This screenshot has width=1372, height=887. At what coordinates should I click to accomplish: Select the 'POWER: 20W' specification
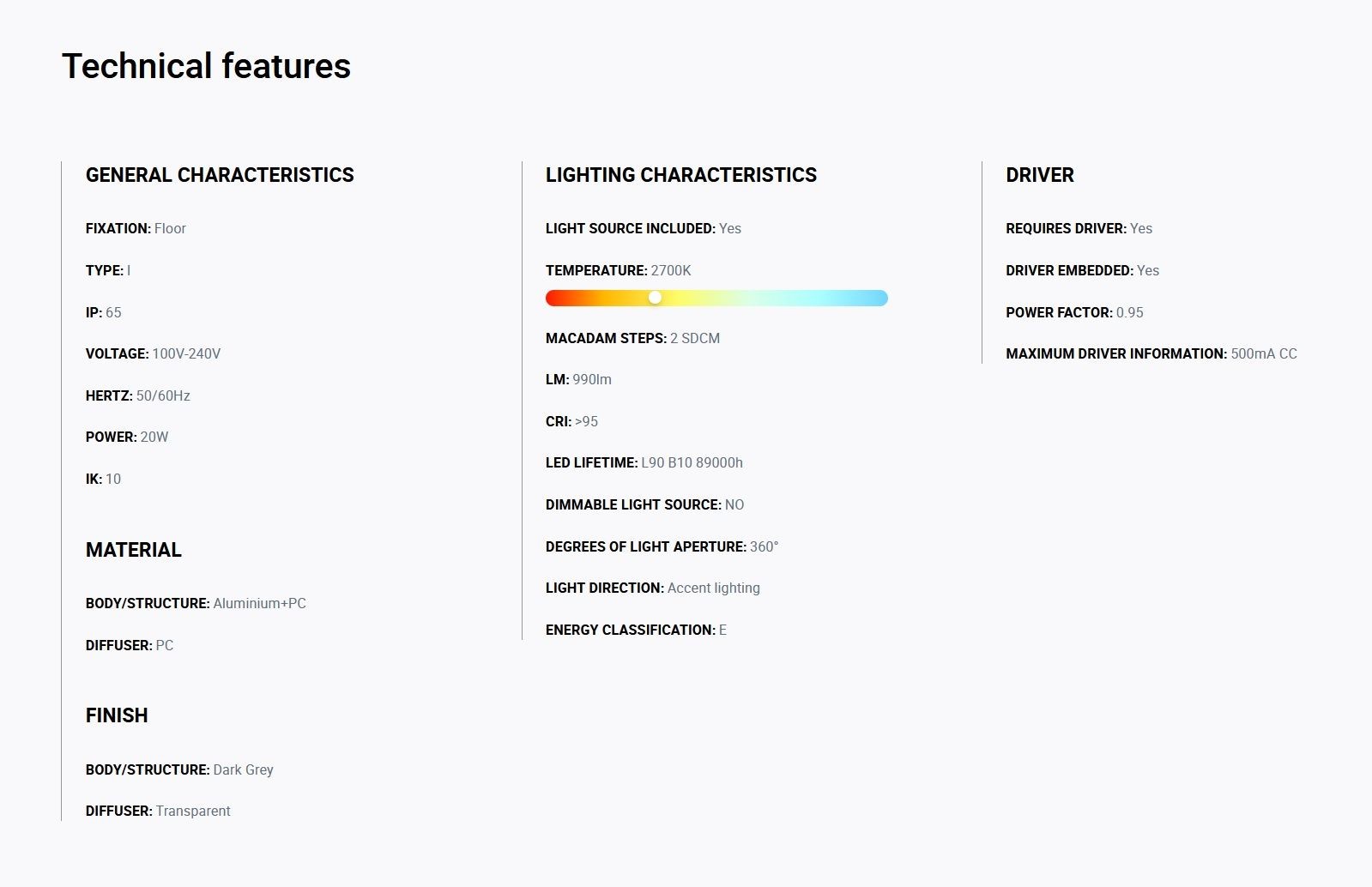[x=127, y=437]
